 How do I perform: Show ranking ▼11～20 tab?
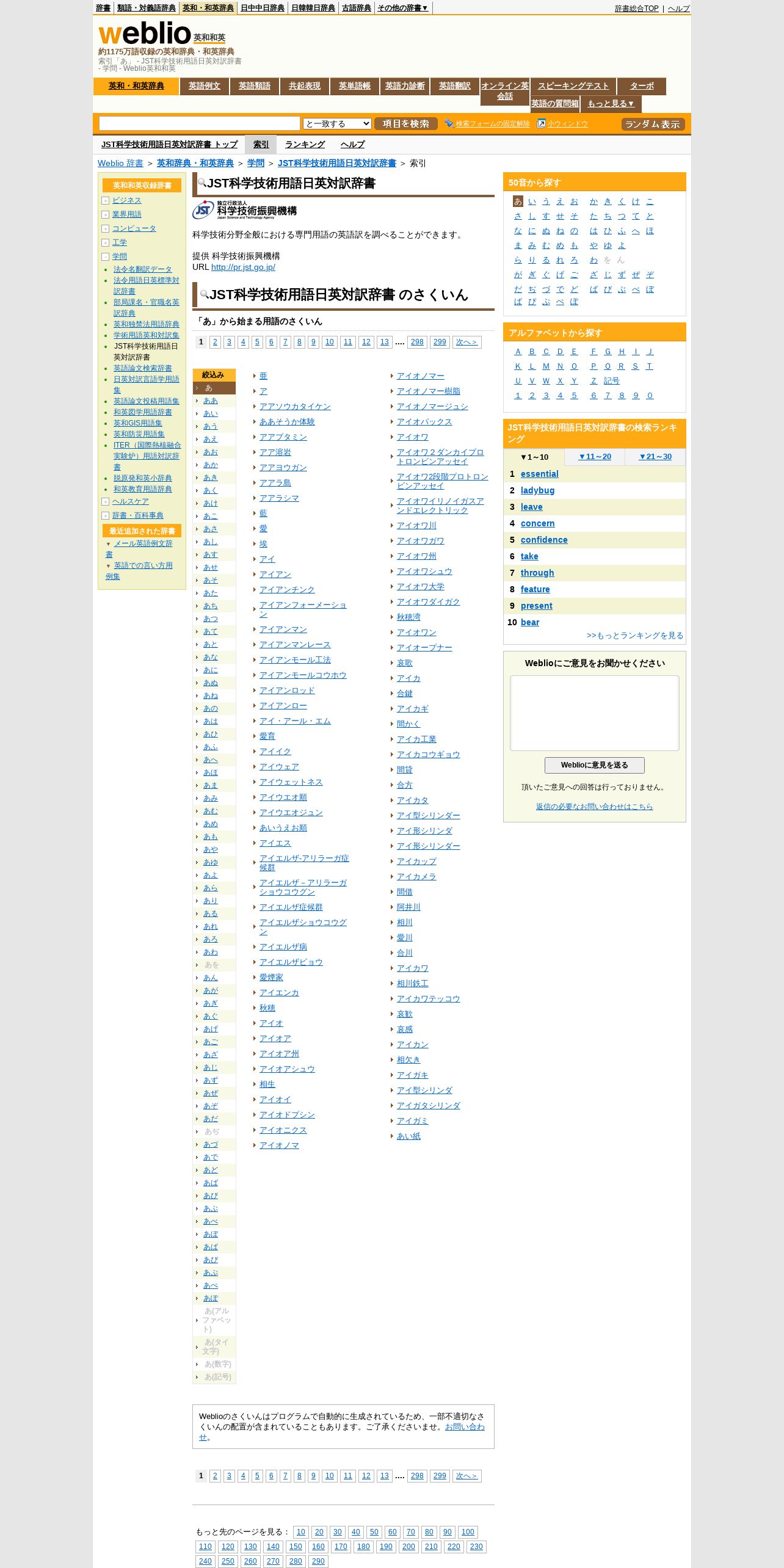click(595, 457)
